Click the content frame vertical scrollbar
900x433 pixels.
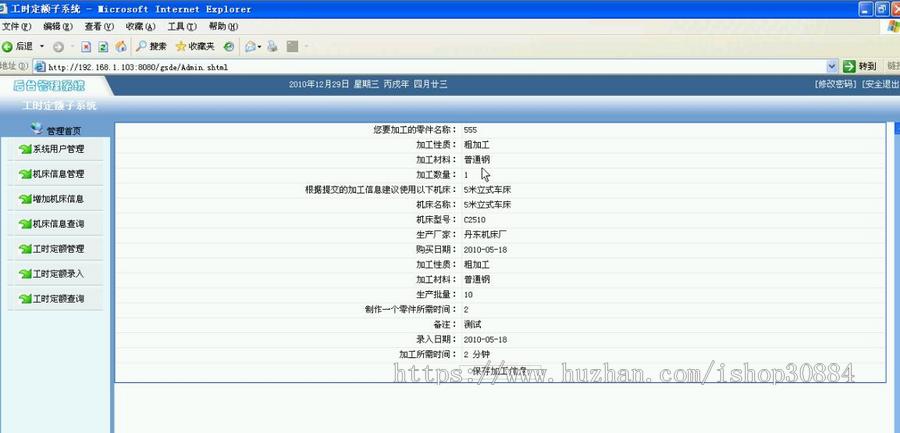coord(897,277)
